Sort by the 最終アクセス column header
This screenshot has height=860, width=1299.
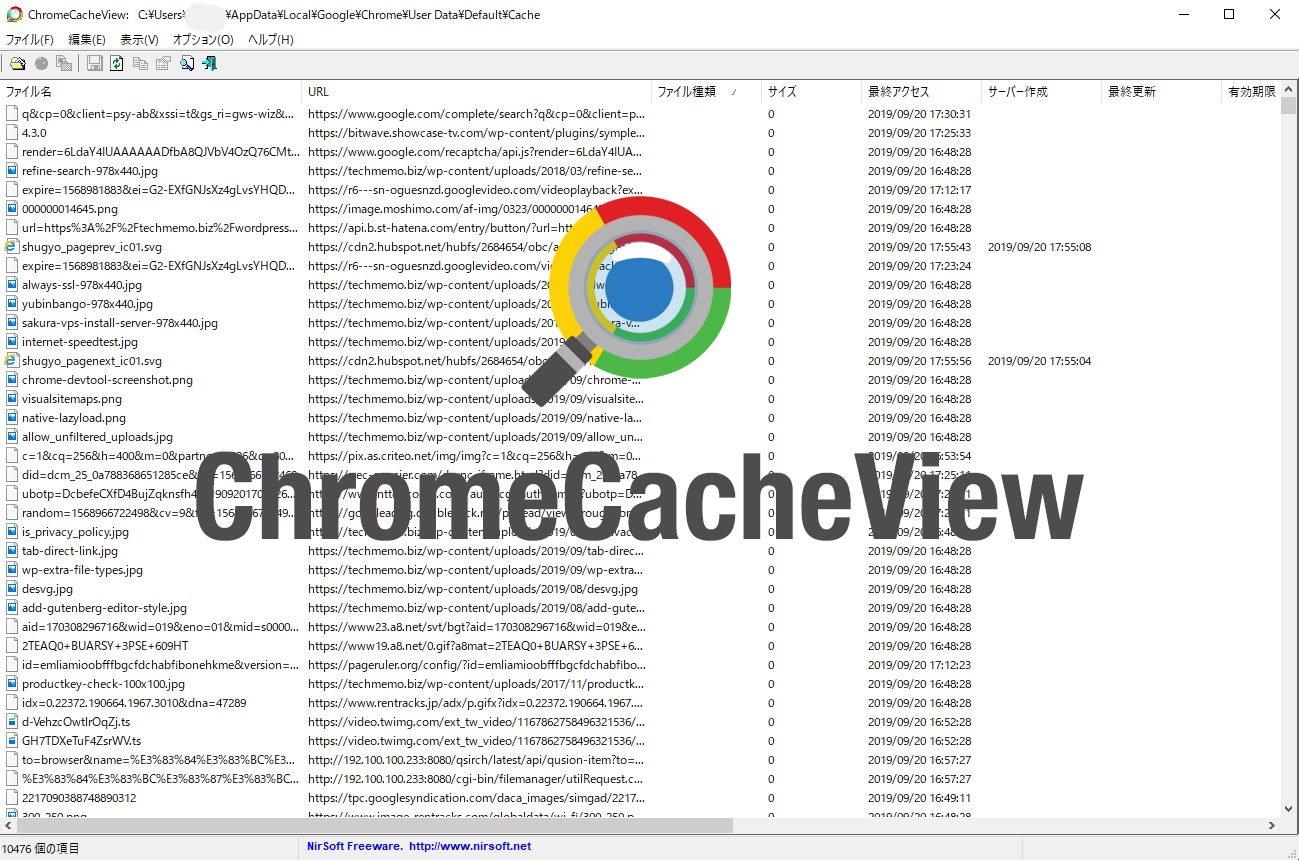[x=922, y=92]
